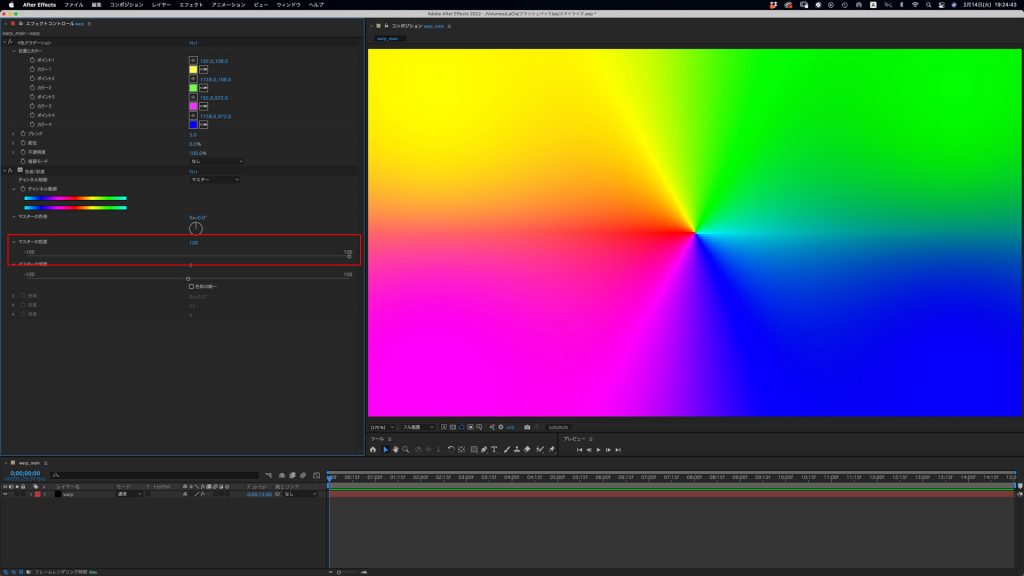This screenshot has height=576, width=1024.
Task: Select the Rotation tool
Action: click(x=452, y=450)
